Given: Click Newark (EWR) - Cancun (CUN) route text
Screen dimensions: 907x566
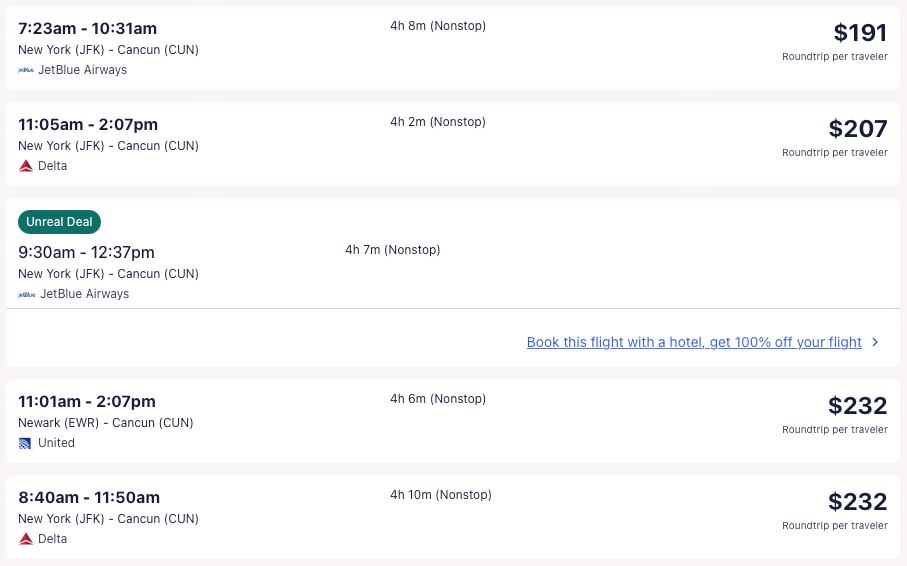Looking at the screenshot, I should point(106,423).
